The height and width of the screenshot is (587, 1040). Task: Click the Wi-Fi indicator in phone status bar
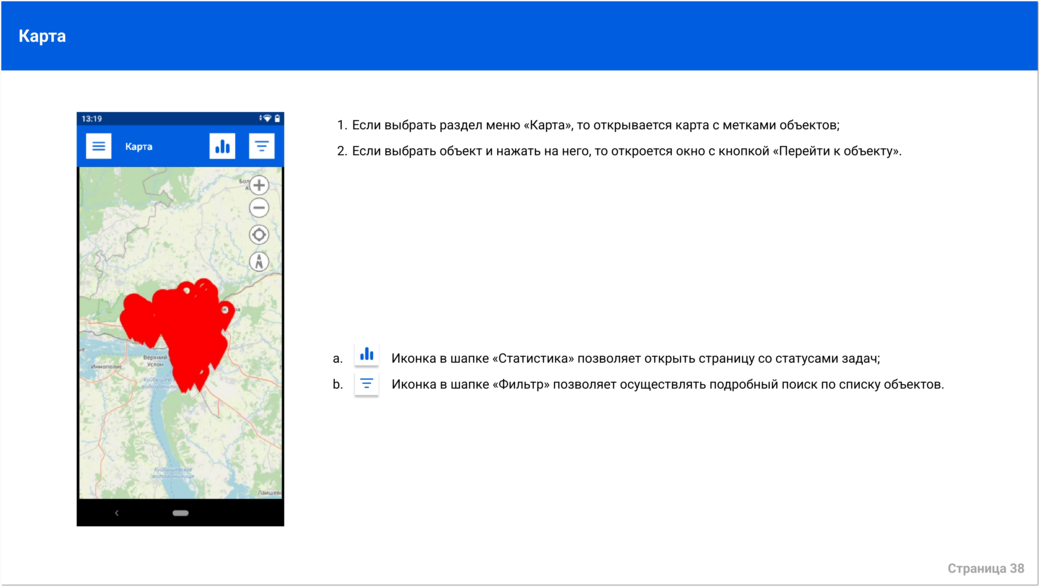pyautogui.click(x=267, y=119)
